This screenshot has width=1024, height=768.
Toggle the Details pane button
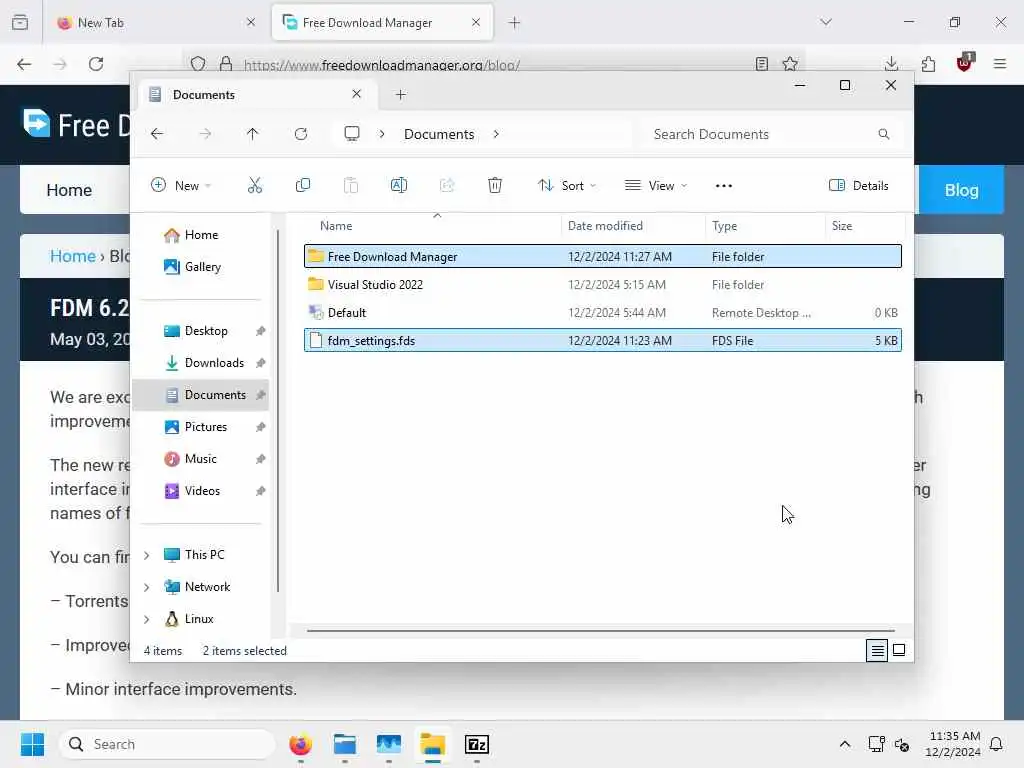pos(858,185)
